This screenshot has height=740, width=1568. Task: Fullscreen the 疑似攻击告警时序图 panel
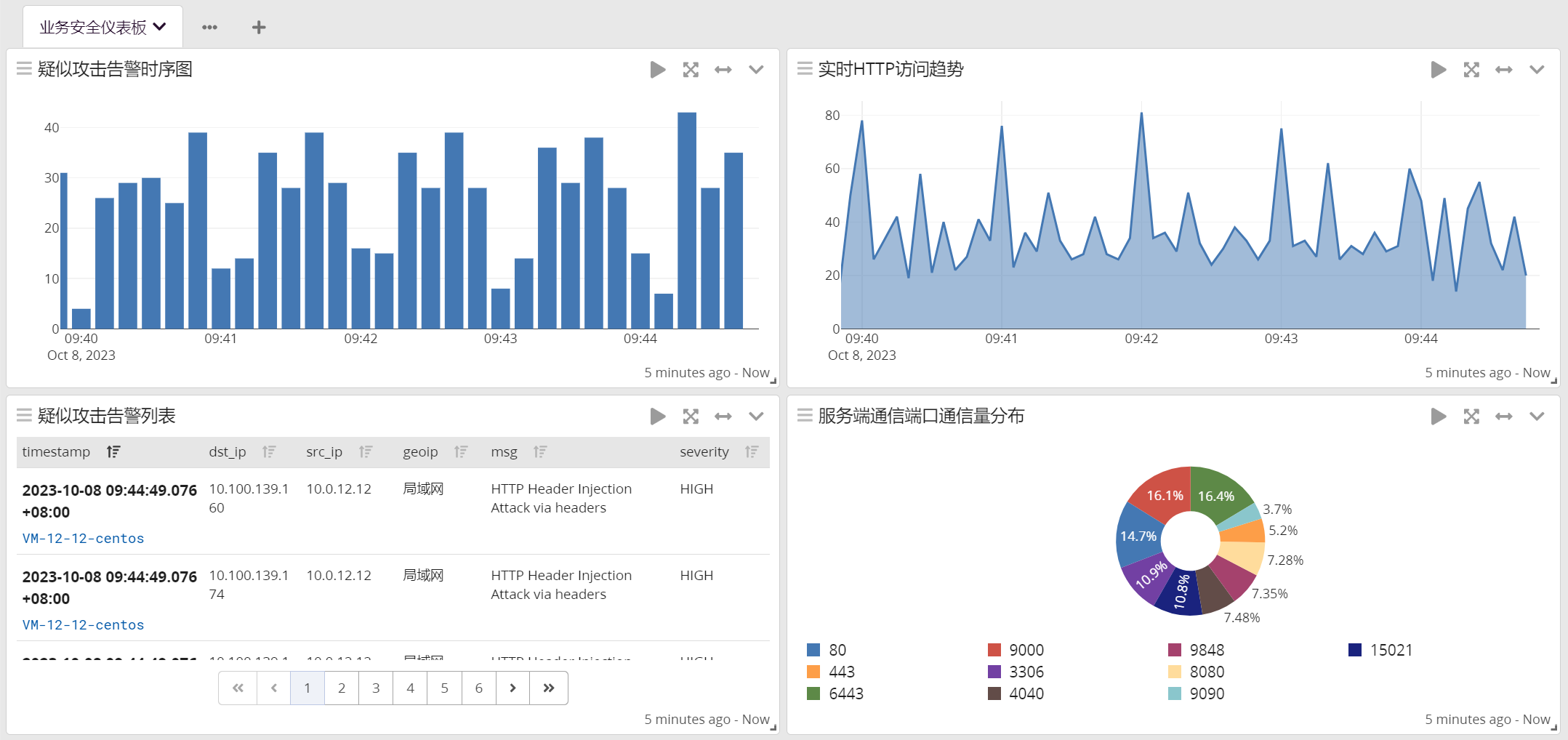tap(691, 70)
